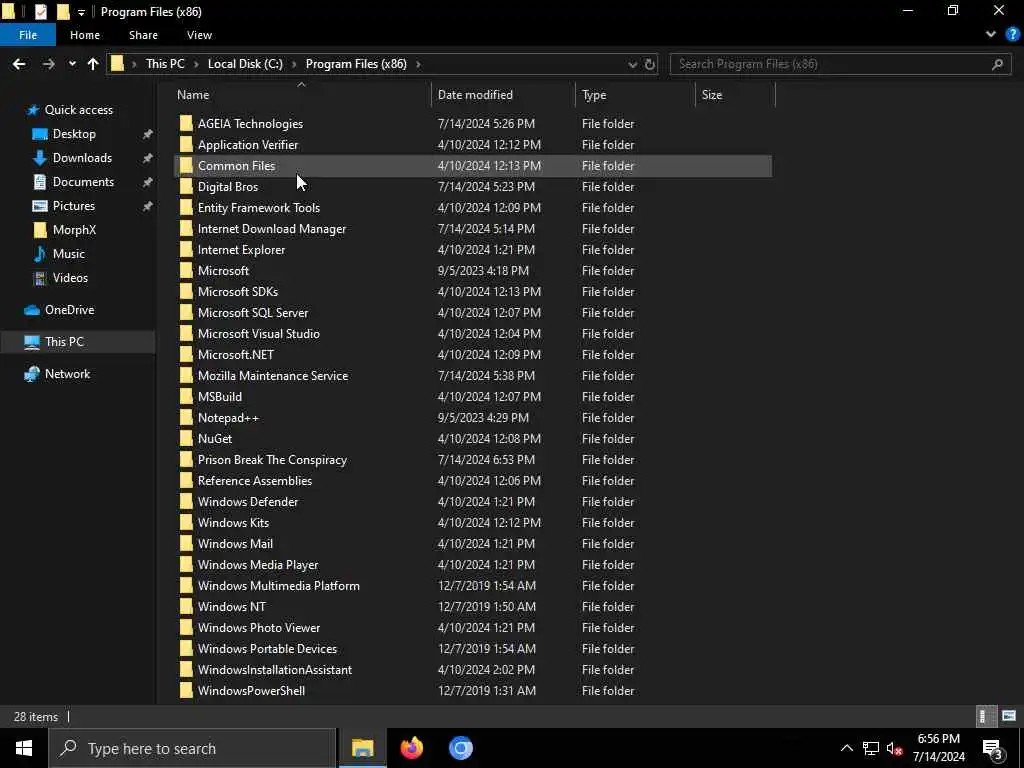
Task: Switch to the Share ribbon tab
Action: tap(143, 35)
